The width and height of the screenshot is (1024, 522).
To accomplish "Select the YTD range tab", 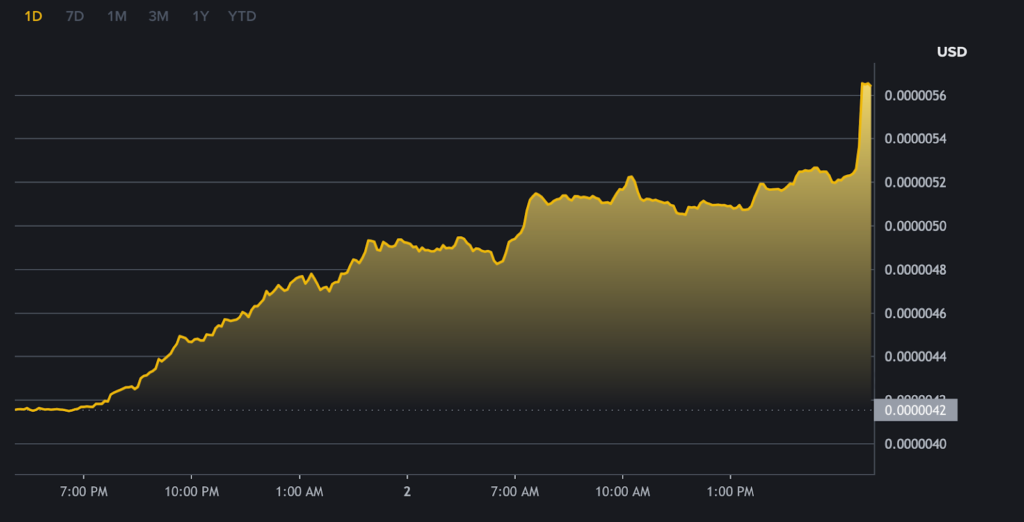I will tap(242, 17).
